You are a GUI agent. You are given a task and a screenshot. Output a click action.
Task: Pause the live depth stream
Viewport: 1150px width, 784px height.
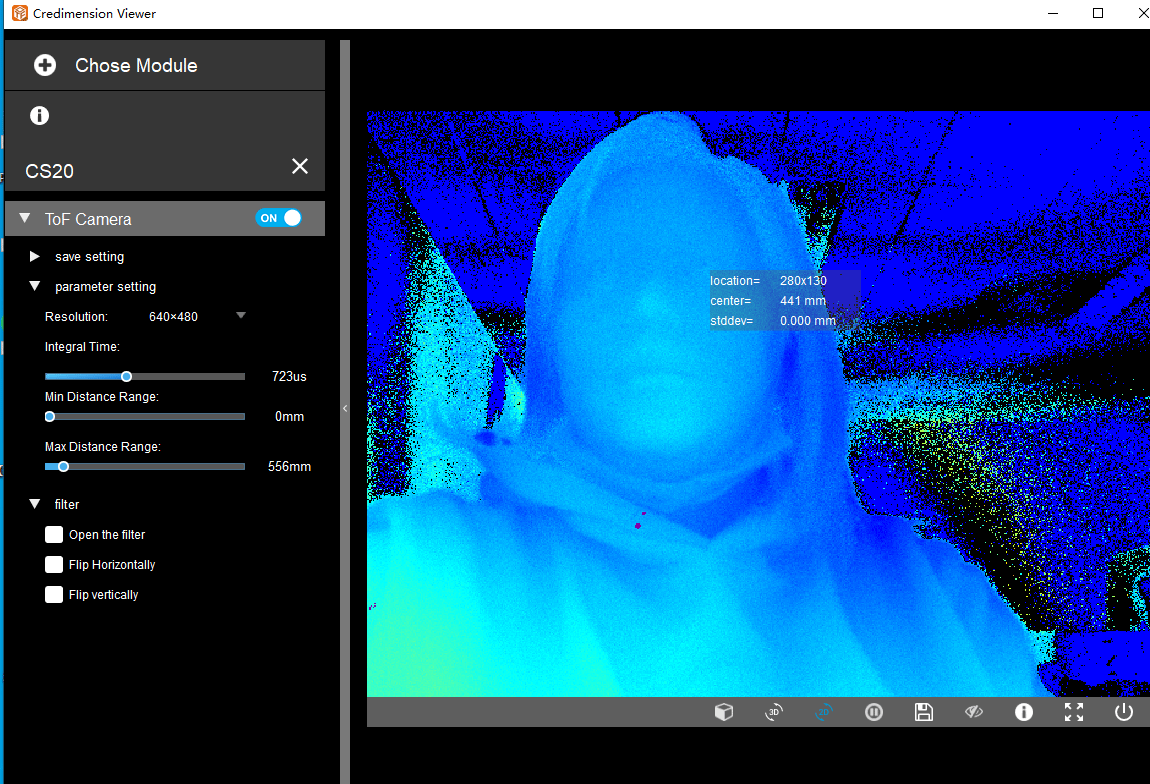874,712
